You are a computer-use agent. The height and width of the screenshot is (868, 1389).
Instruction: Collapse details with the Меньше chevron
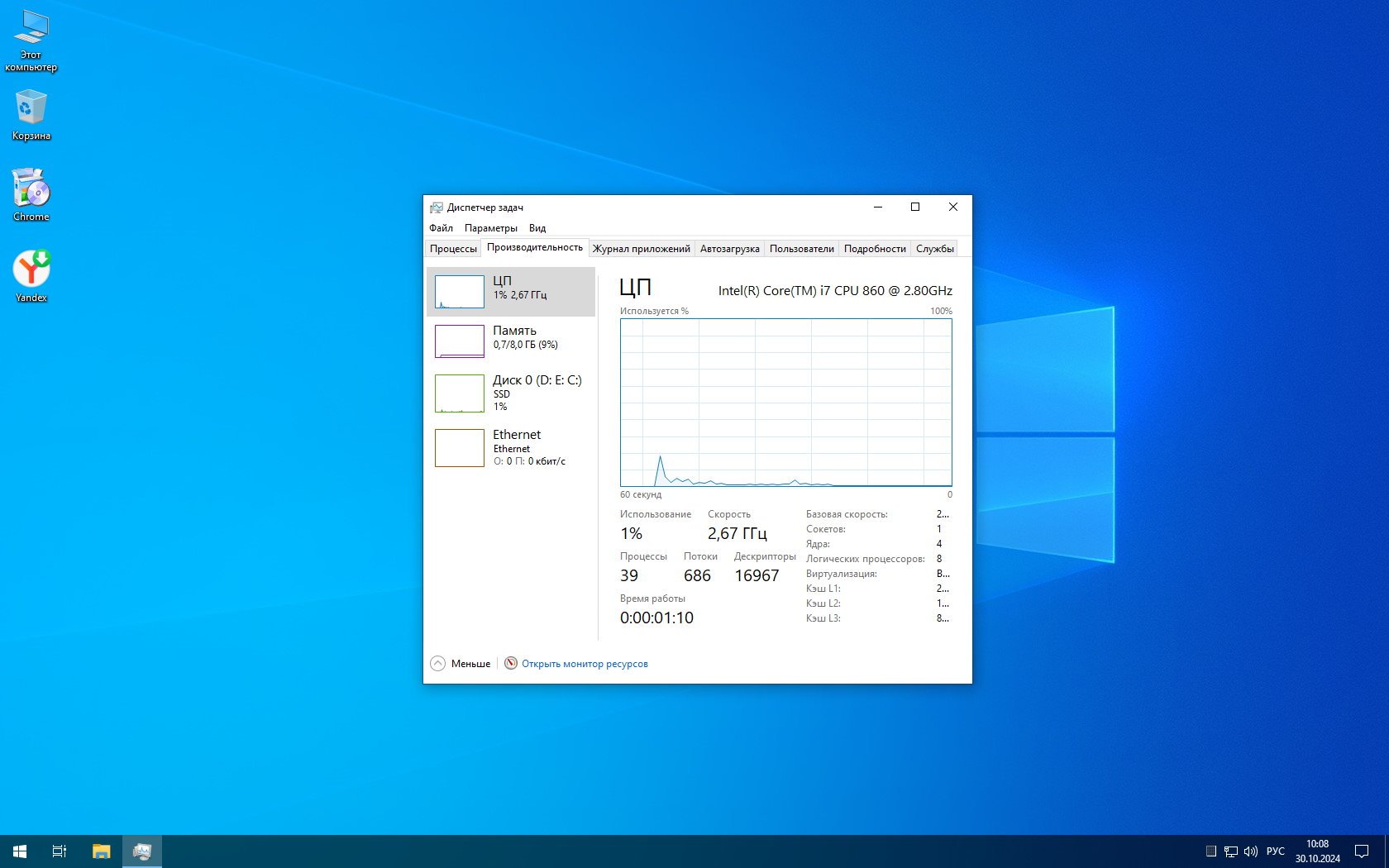(x=438, y=664)
